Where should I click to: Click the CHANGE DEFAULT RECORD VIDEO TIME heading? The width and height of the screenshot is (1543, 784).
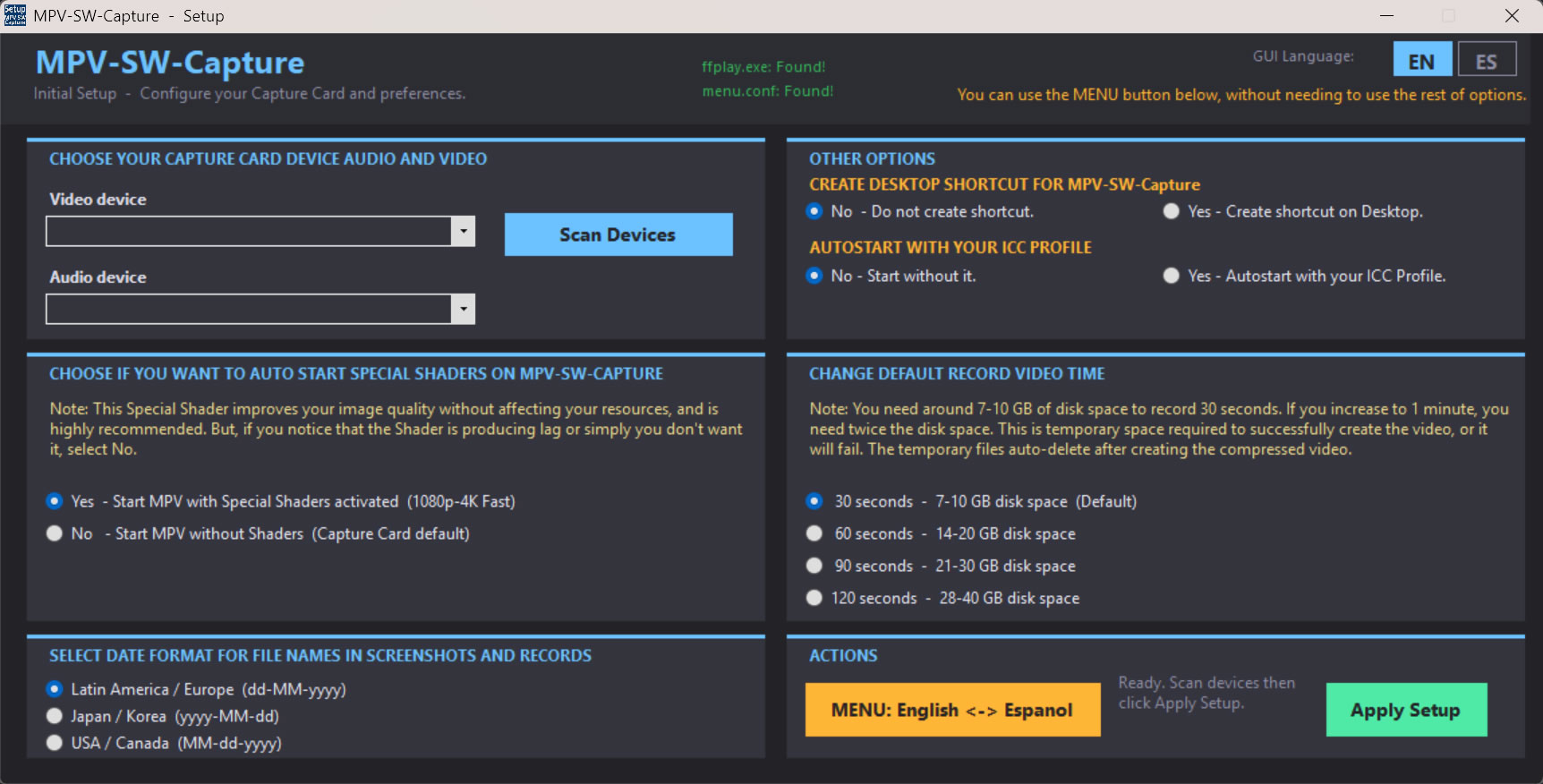[x=957, y=374]
